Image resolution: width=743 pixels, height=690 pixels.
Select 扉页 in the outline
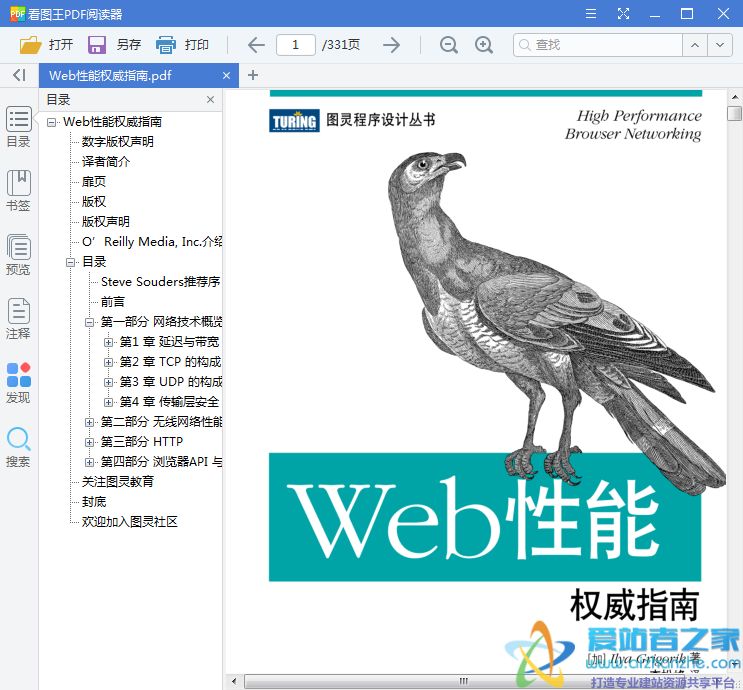pyautogui.click(x=94, y=182)
